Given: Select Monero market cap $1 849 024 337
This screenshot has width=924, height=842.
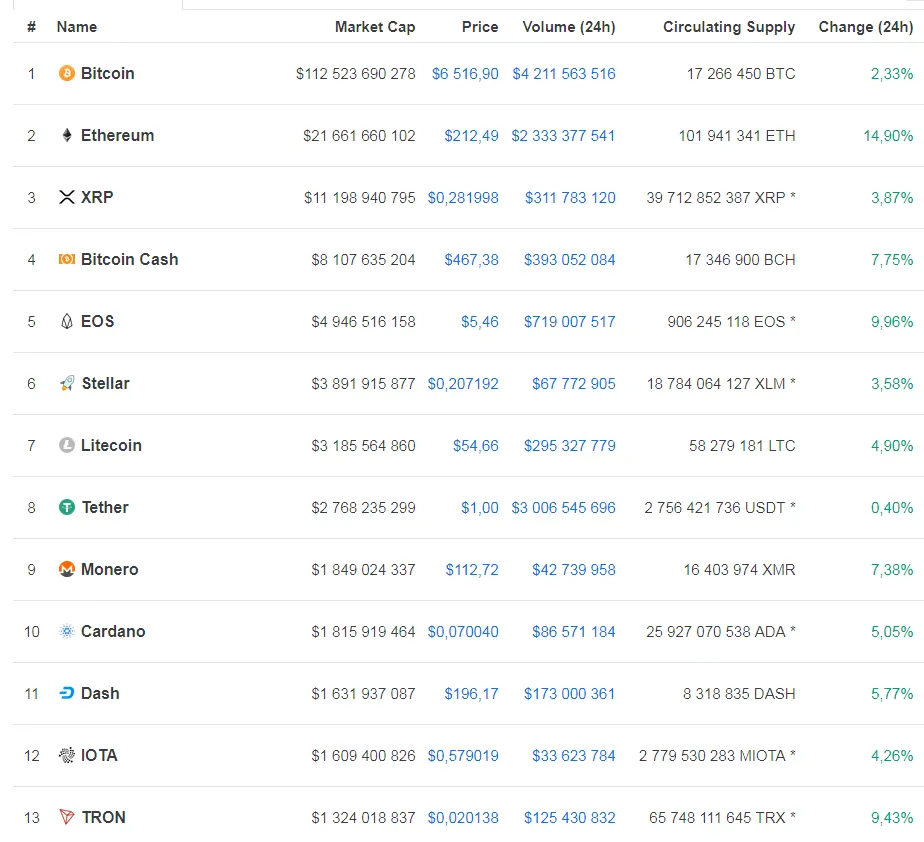Looking at the screenshot, I should pyautogui.click(x=363, y=569).
